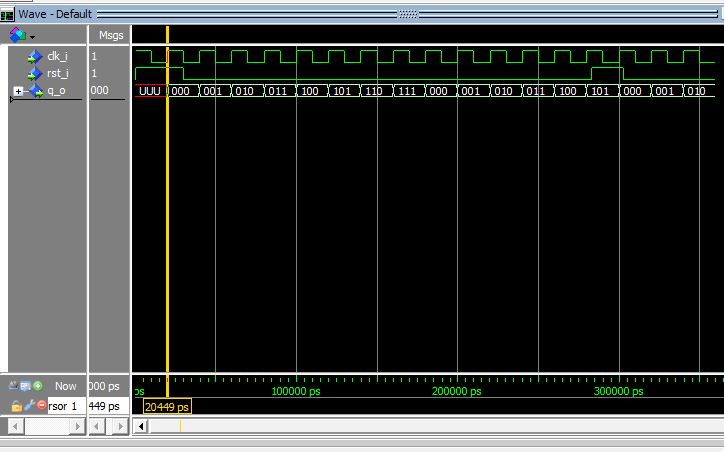
Task: Click the wrench edit cursor icon
Action: [x=29, y=406]
